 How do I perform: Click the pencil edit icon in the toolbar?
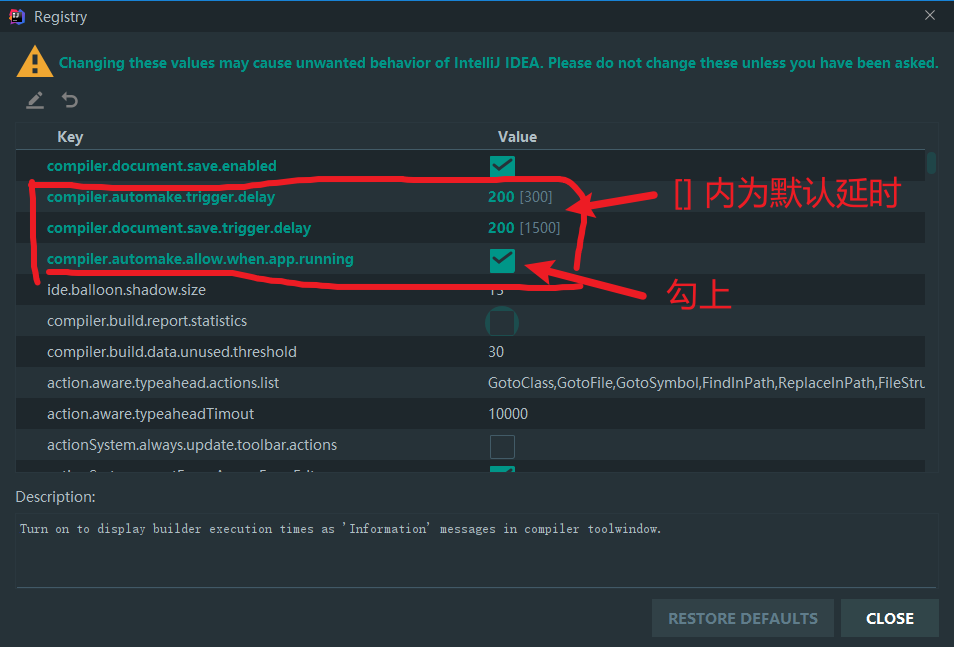click(x=35, y=100)
